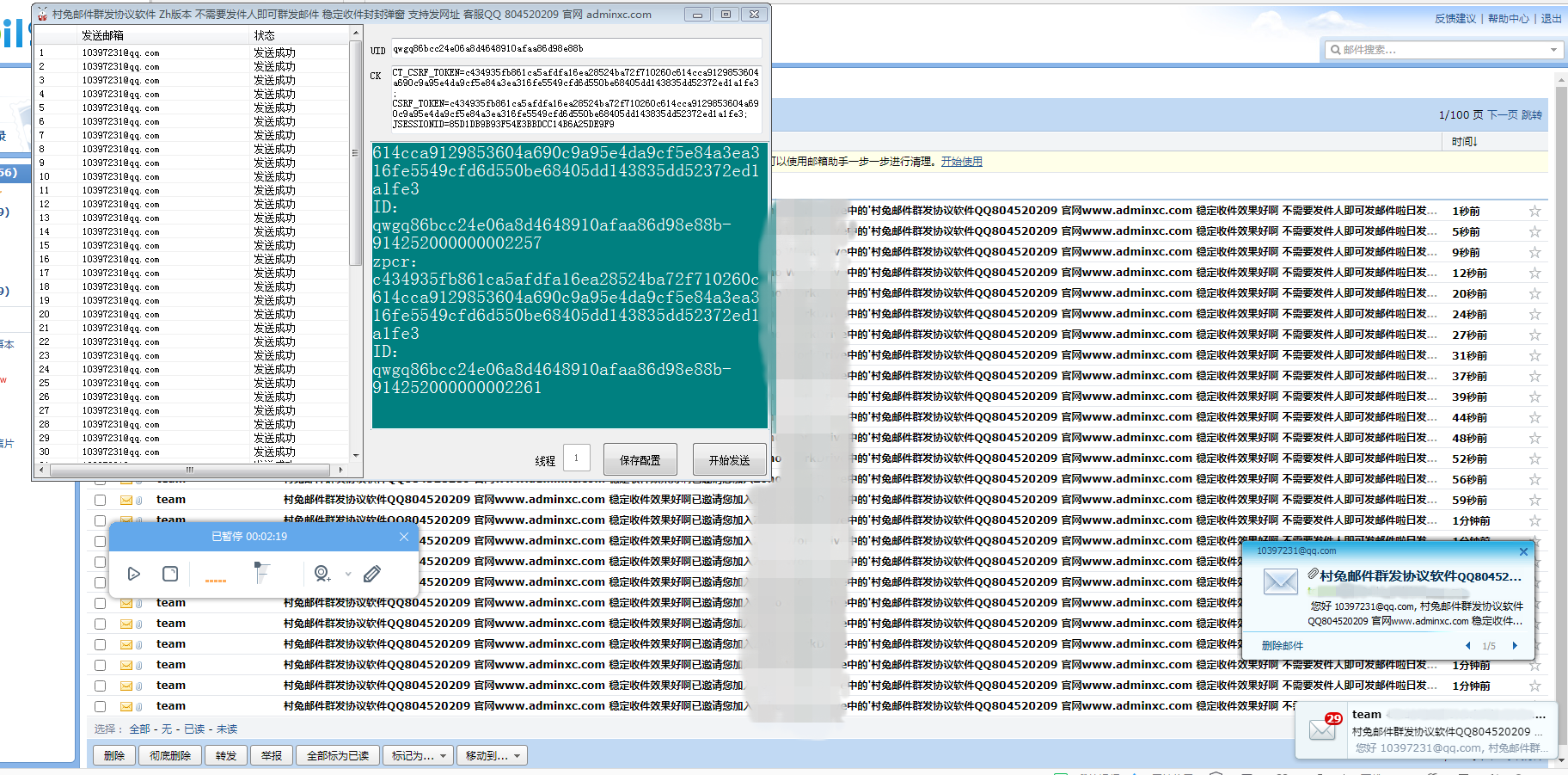The width and height of the screenshot is (1568, 775).
Task: Show previous email in notification popup
Action: click(x=1467, y=646)
